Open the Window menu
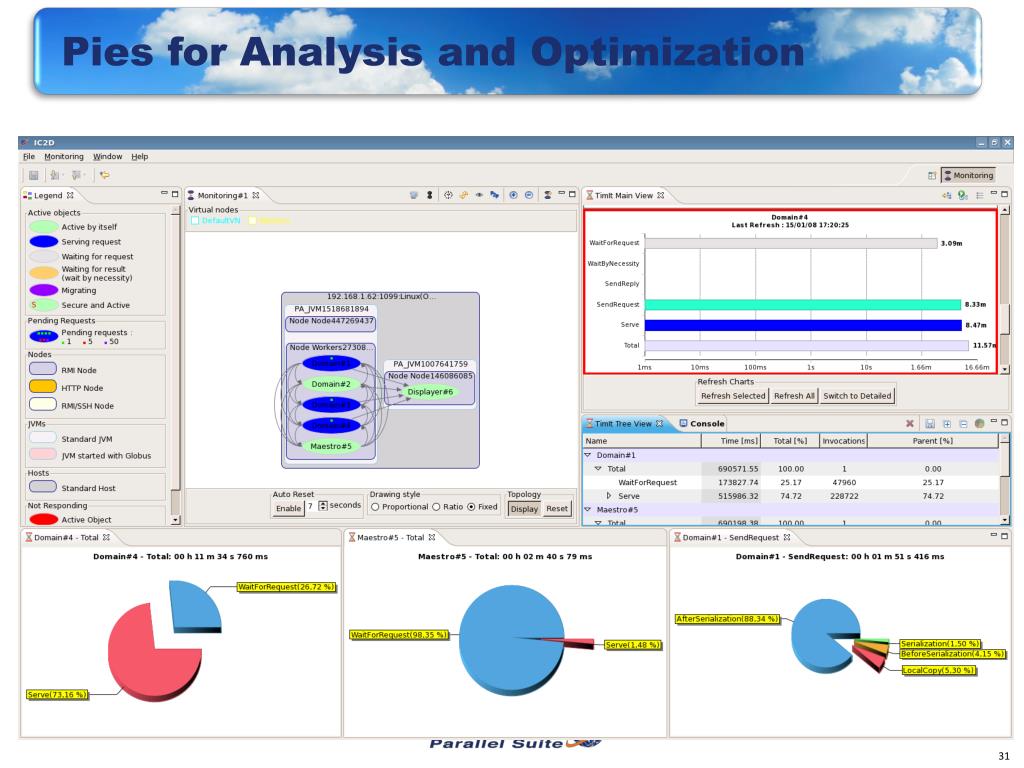Image resolution: width=1024 pixels, height=768 pixels. tap(107, 157)
